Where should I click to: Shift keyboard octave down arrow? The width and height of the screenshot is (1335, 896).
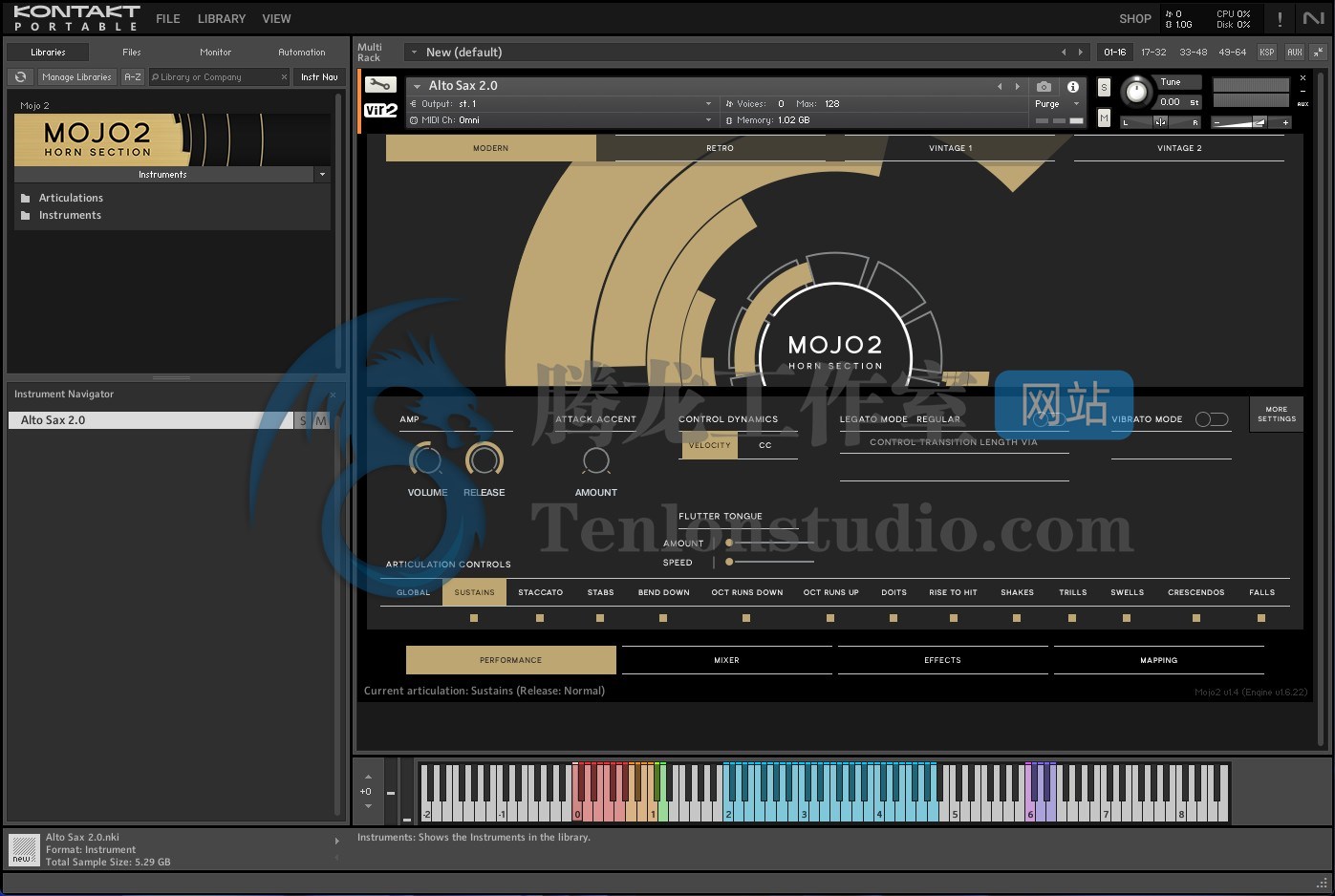pos(368,806)
